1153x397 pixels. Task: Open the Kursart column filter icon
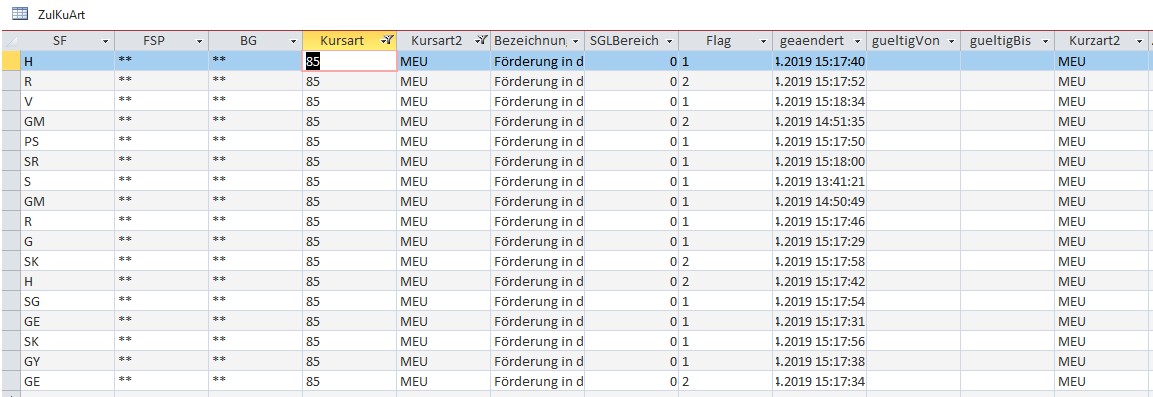coord(388,41)
